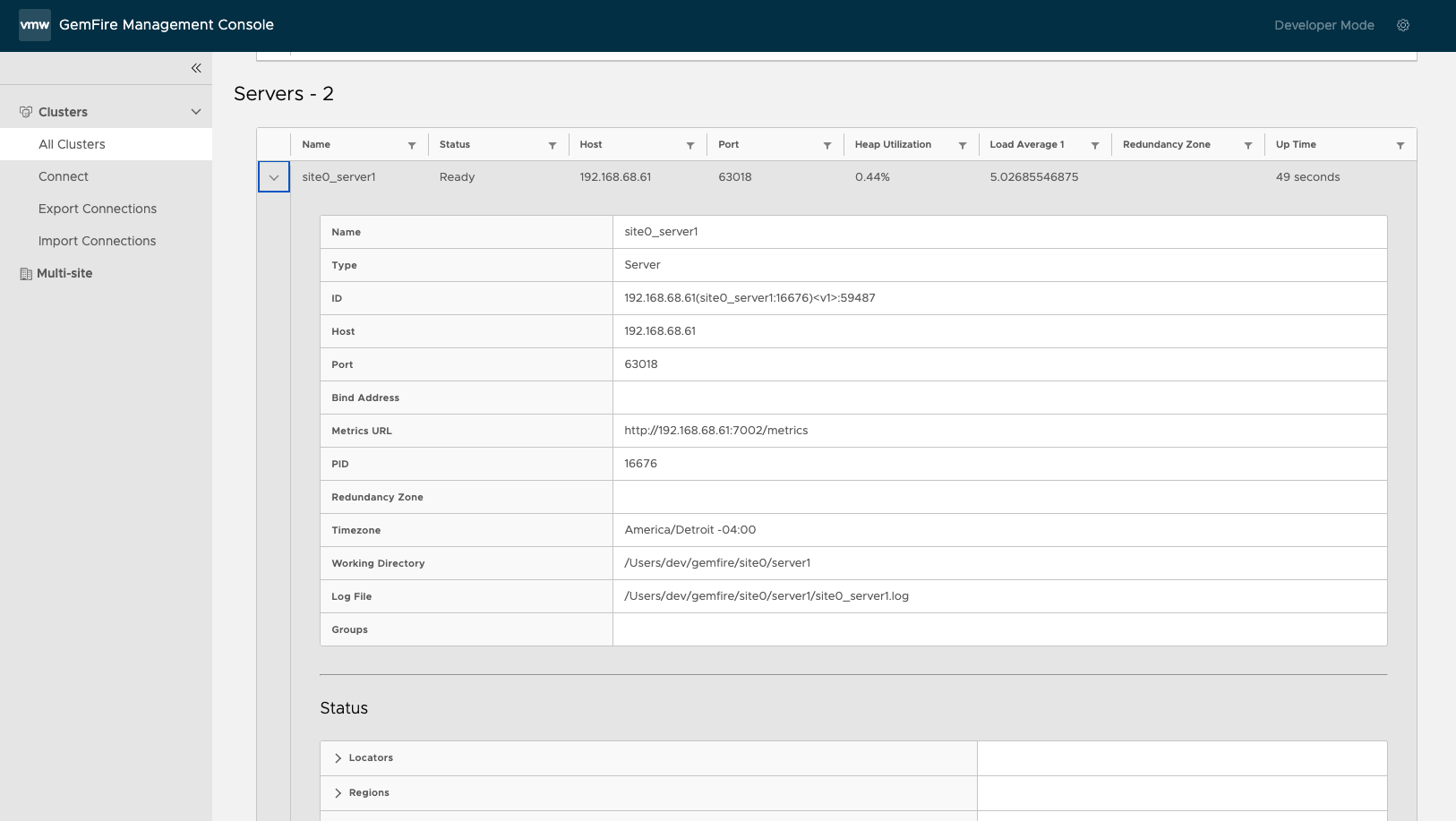Select PID value 16676
Viewport: 1456px width, 821px height.
[x=640, y=464]
